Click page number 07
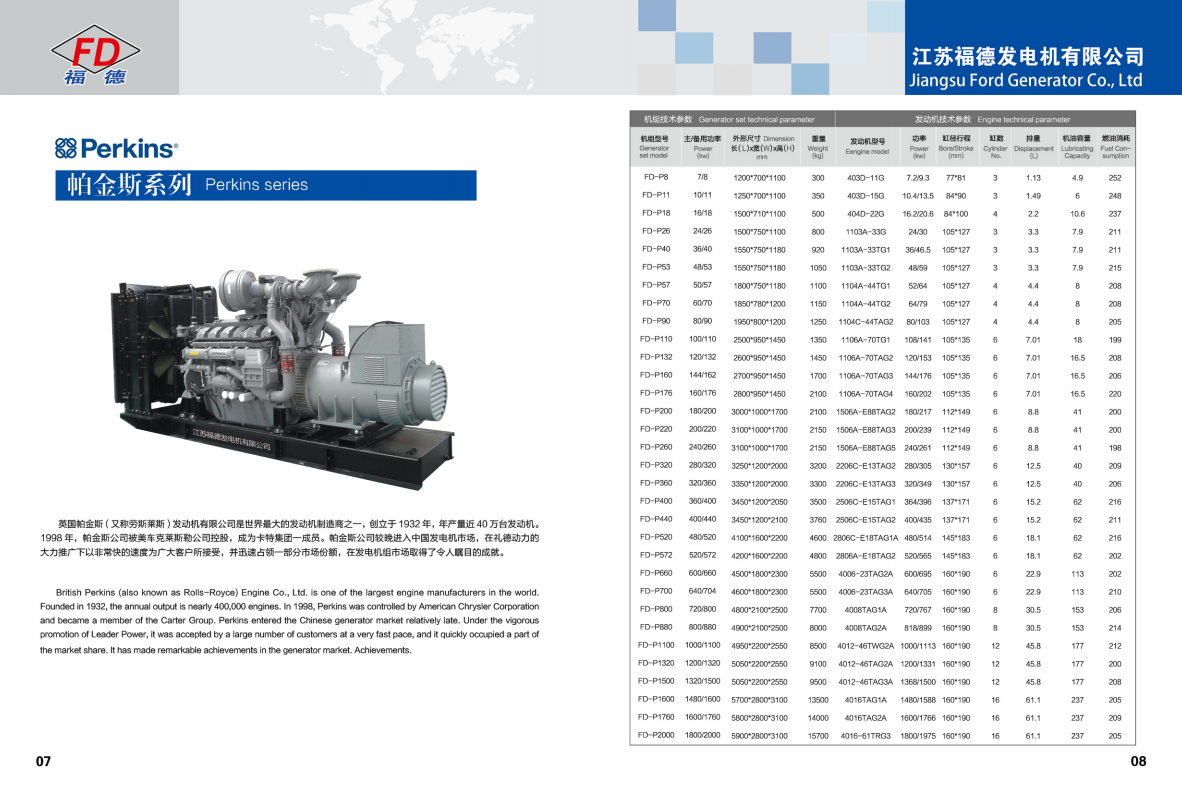This screenshot has width=1182, height=801. coord(44,762)
